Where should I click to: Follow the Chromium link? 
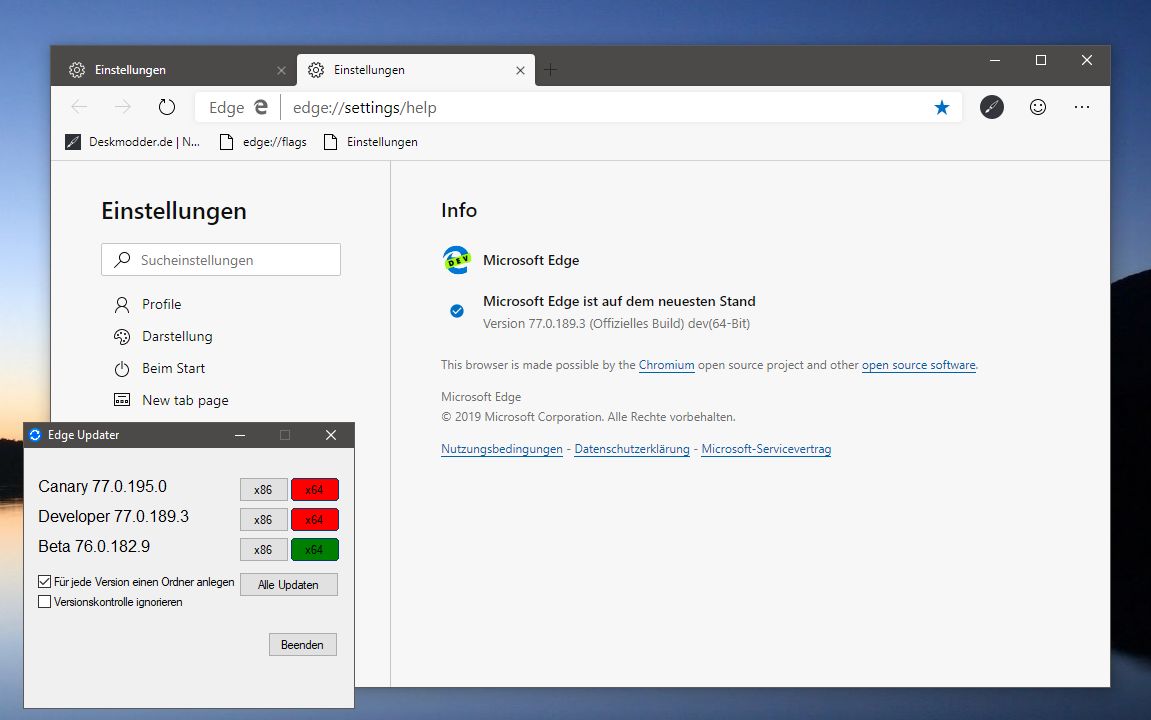click(x=667, y=365)
